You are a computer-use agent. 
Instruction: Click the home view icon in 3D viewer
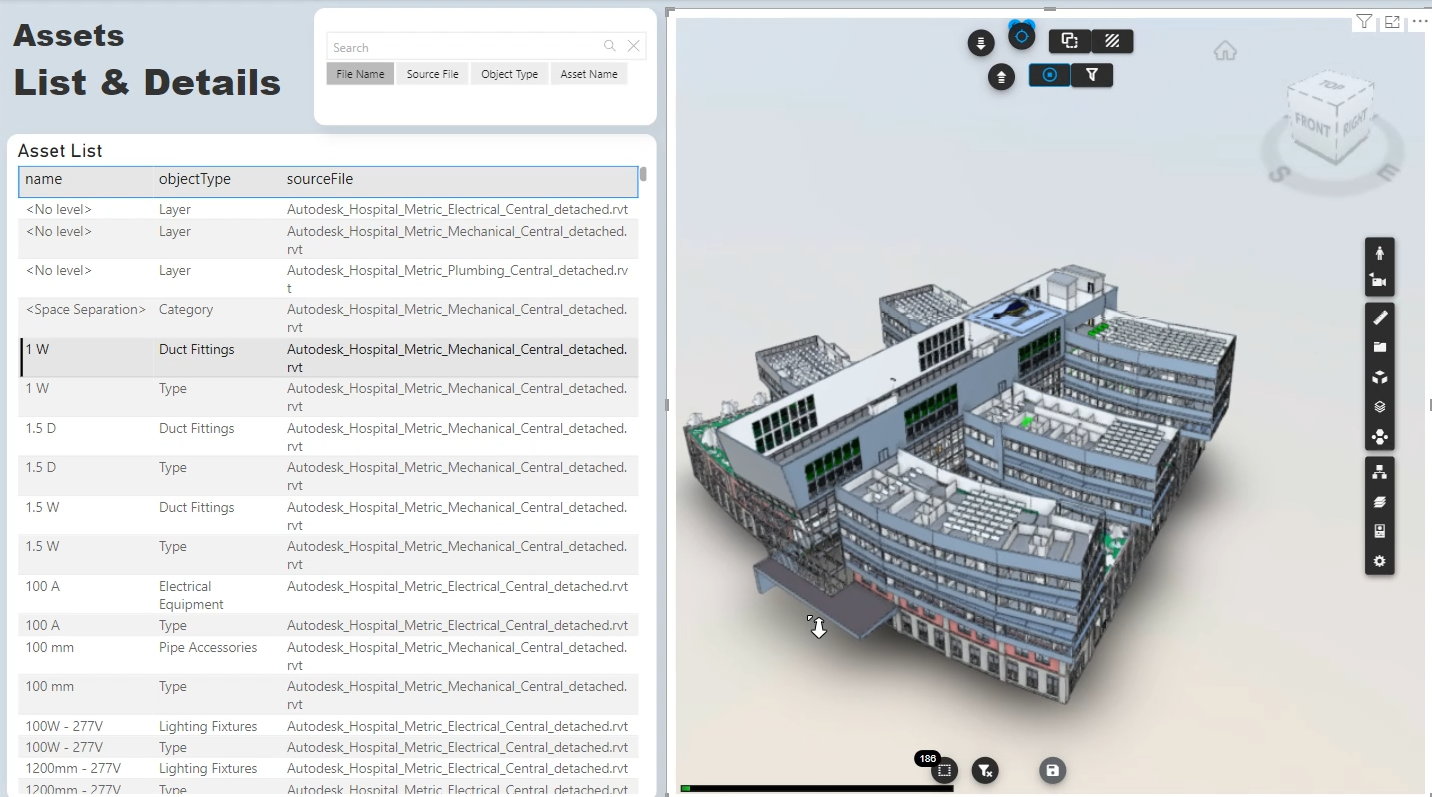[1225, 51]
